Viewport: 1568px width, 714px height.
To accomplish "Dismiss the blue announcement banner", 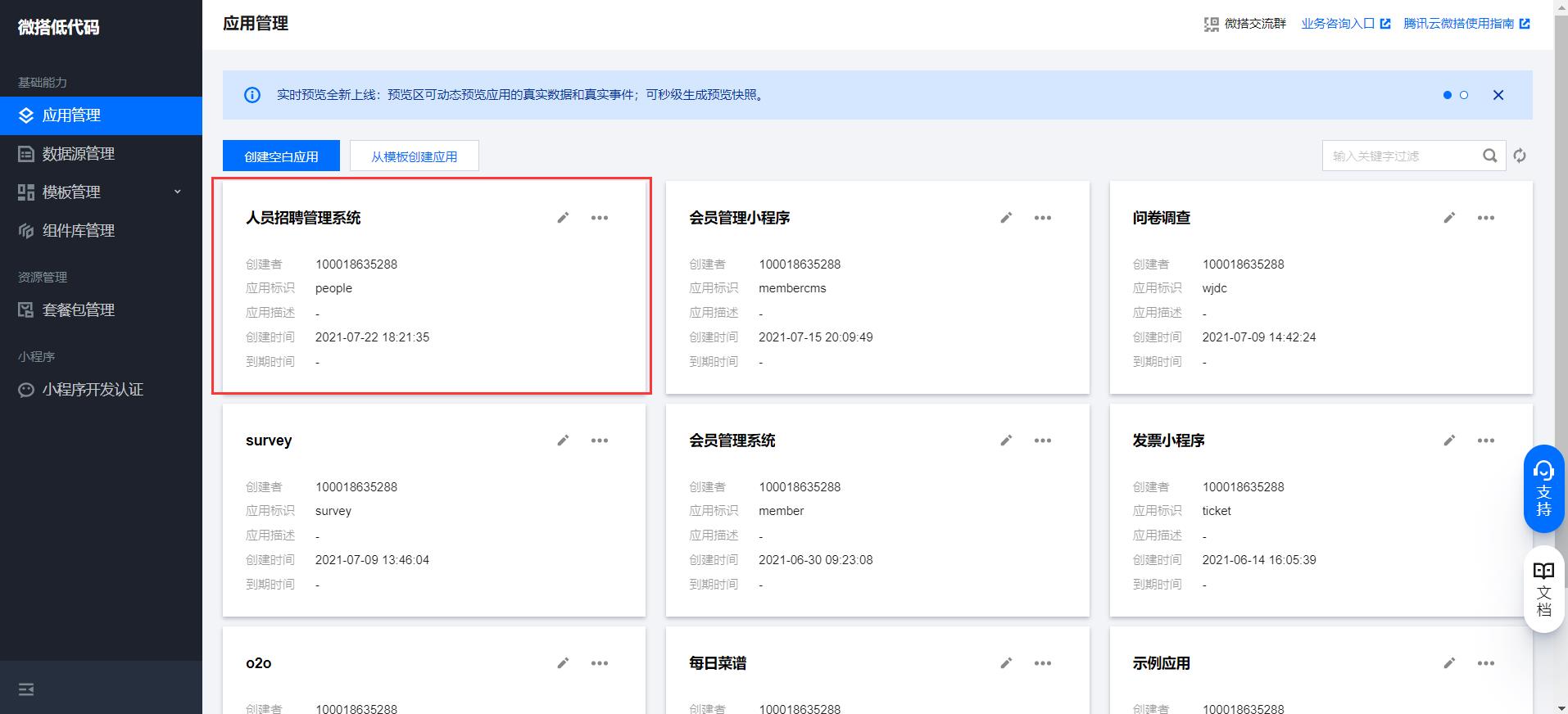I will 1498,95.
